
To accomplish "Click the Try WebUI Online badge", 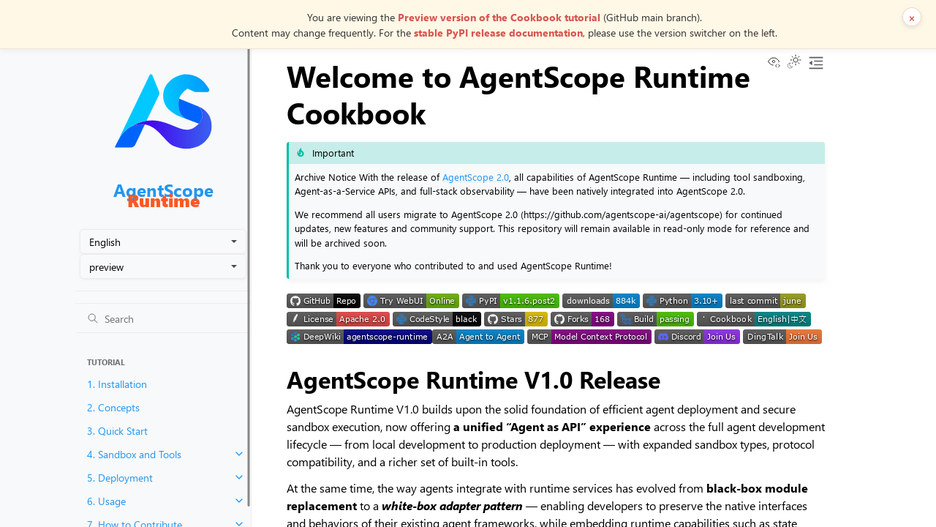I will pyautogui.click(x=411, y=301).
